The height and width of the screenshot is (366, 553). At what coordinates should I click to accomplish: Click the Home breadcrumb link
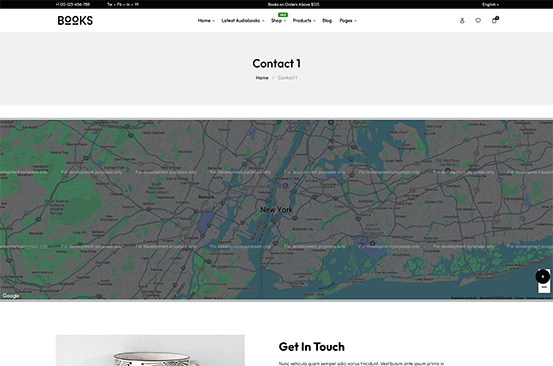coord(262,78)
